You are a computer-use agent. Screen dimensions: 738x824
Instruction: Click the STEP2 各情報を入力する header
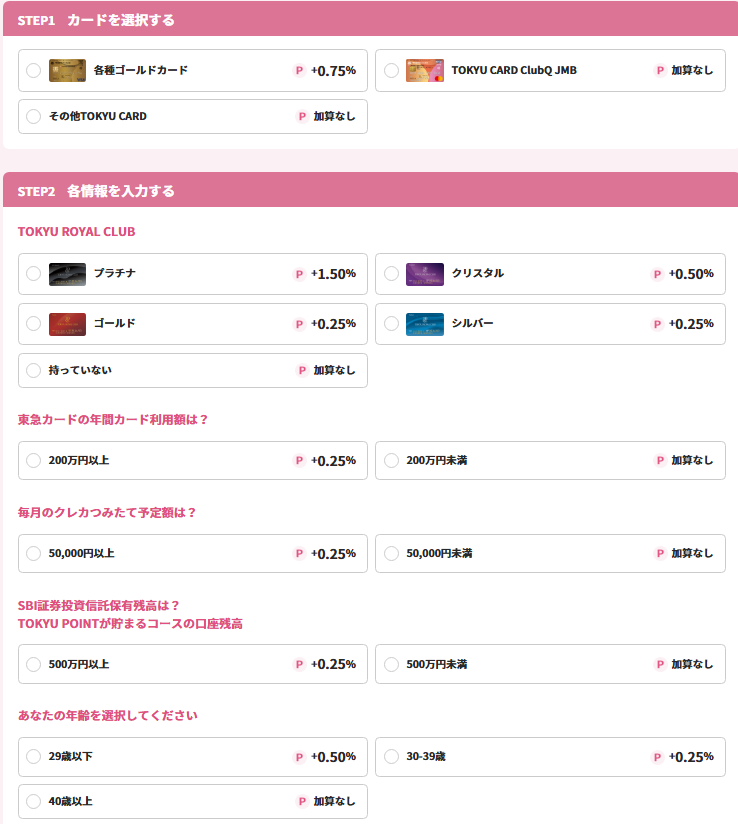pos(371,190)
